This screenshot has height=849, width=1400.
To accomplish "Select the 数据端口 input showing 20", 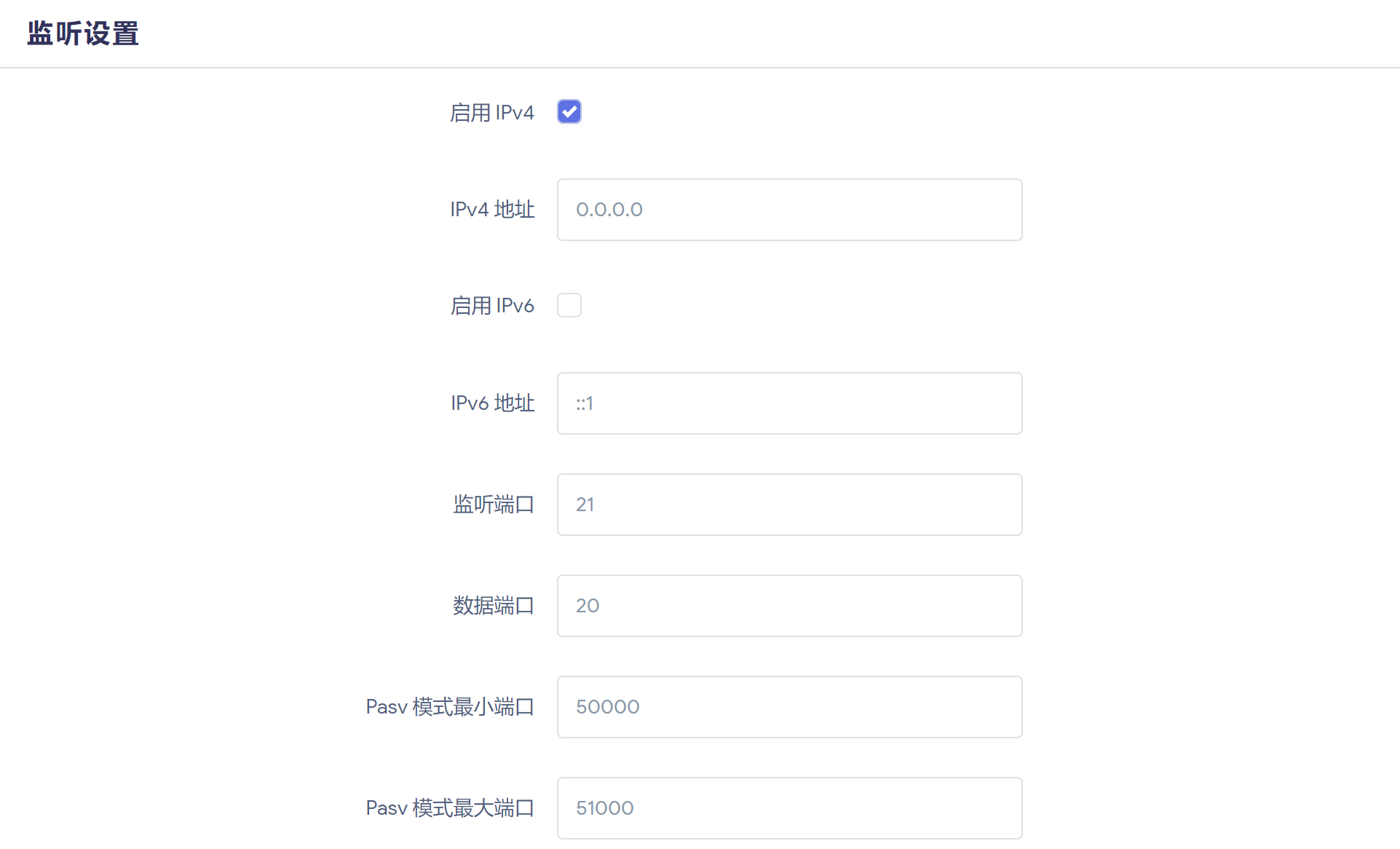I will point(788,605).
